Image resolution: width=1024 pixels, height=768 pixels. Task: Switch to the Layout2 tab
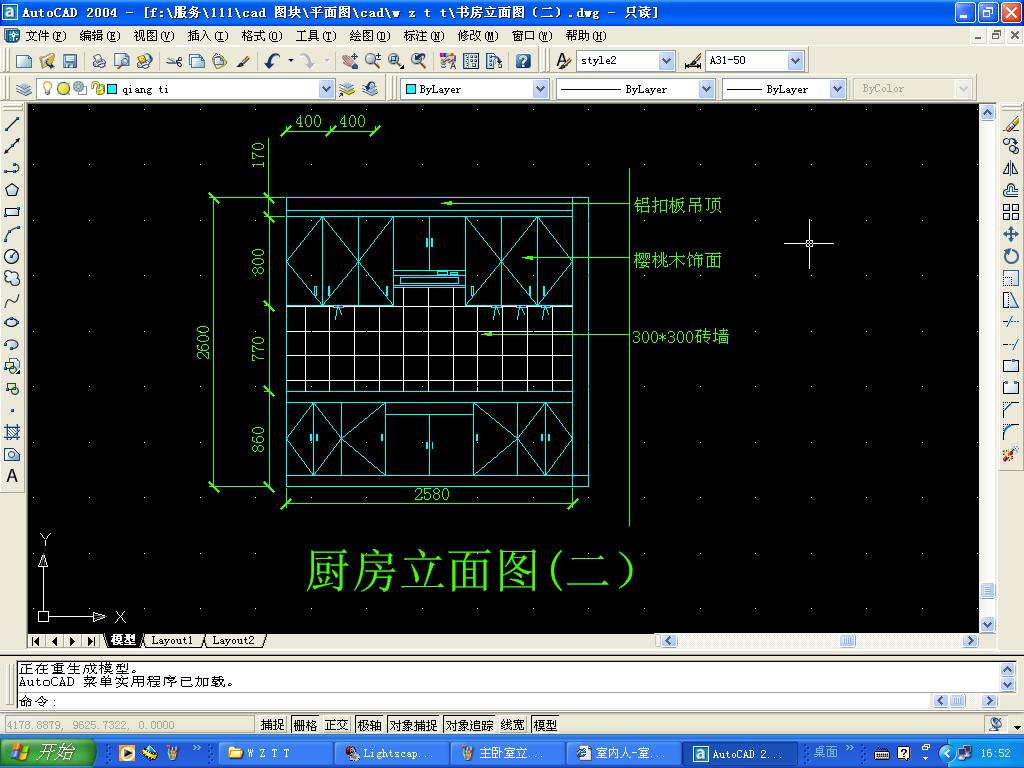click(233, 641)
